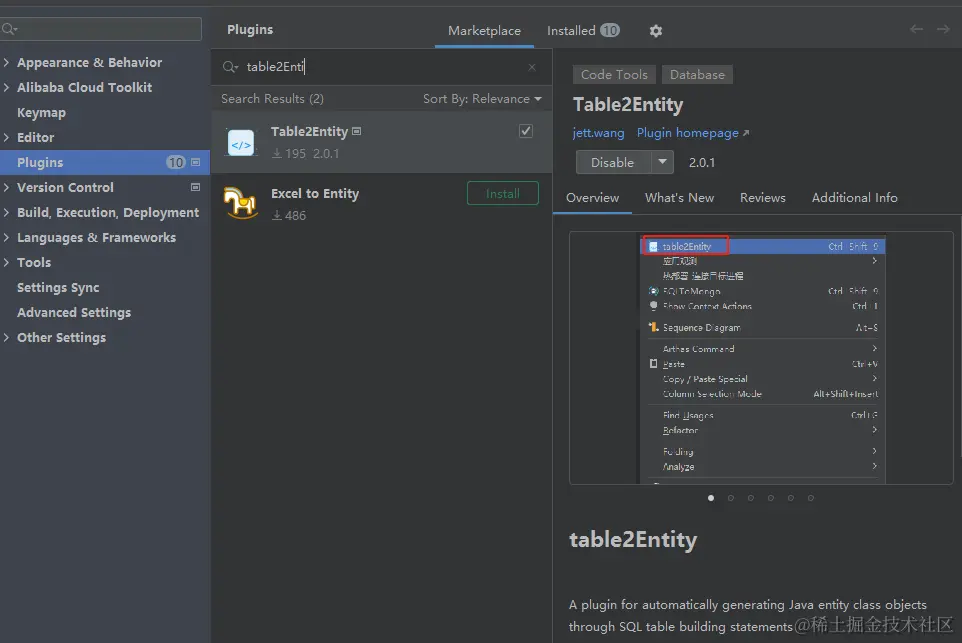Click Install for Excel to Entity

click(502, 193)
